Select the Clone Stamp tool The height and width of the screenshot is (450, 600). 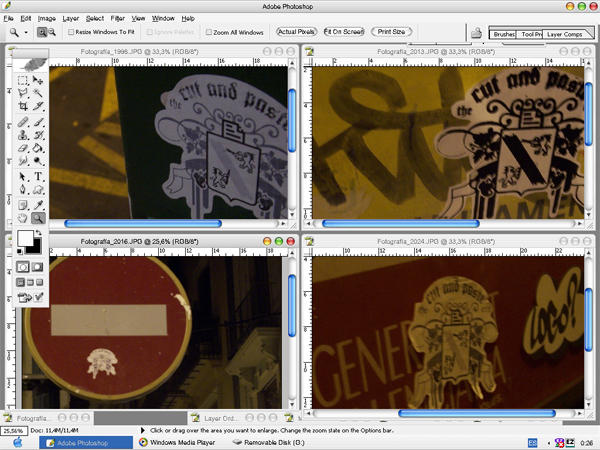point(23,135)
